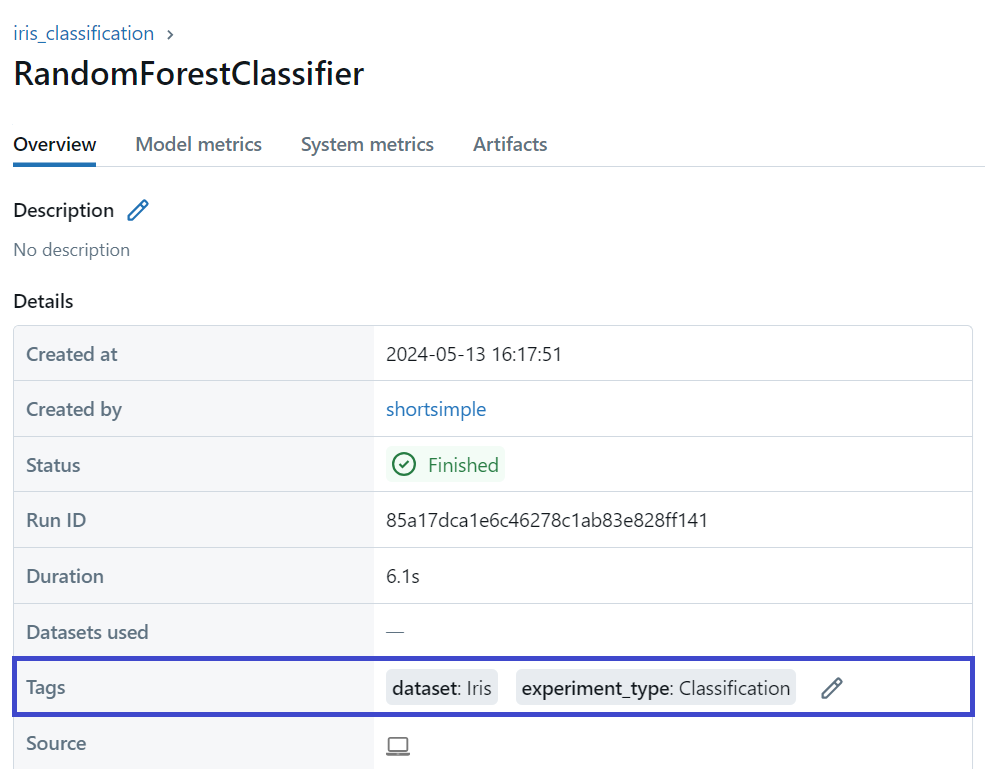
Task: Click the Datasets used dash value
Action: (x=395, y=632)
